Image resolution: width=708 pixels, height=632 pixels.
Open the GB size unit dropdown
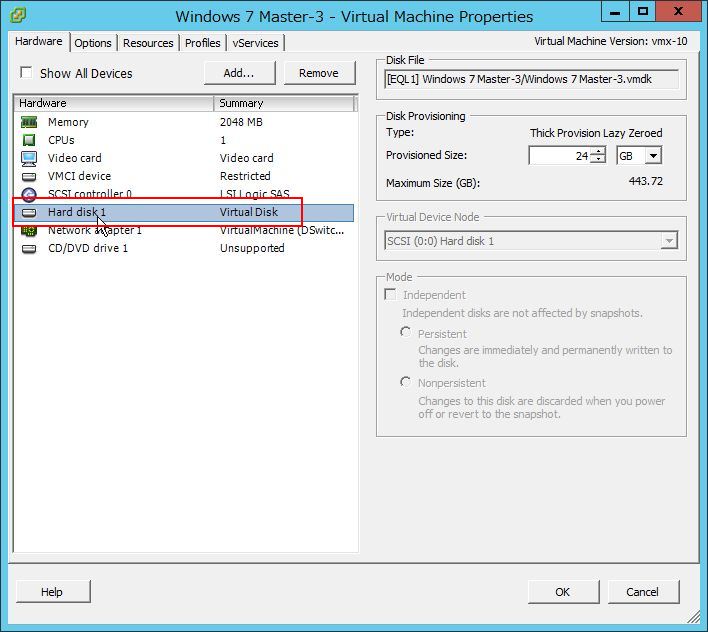653,156
